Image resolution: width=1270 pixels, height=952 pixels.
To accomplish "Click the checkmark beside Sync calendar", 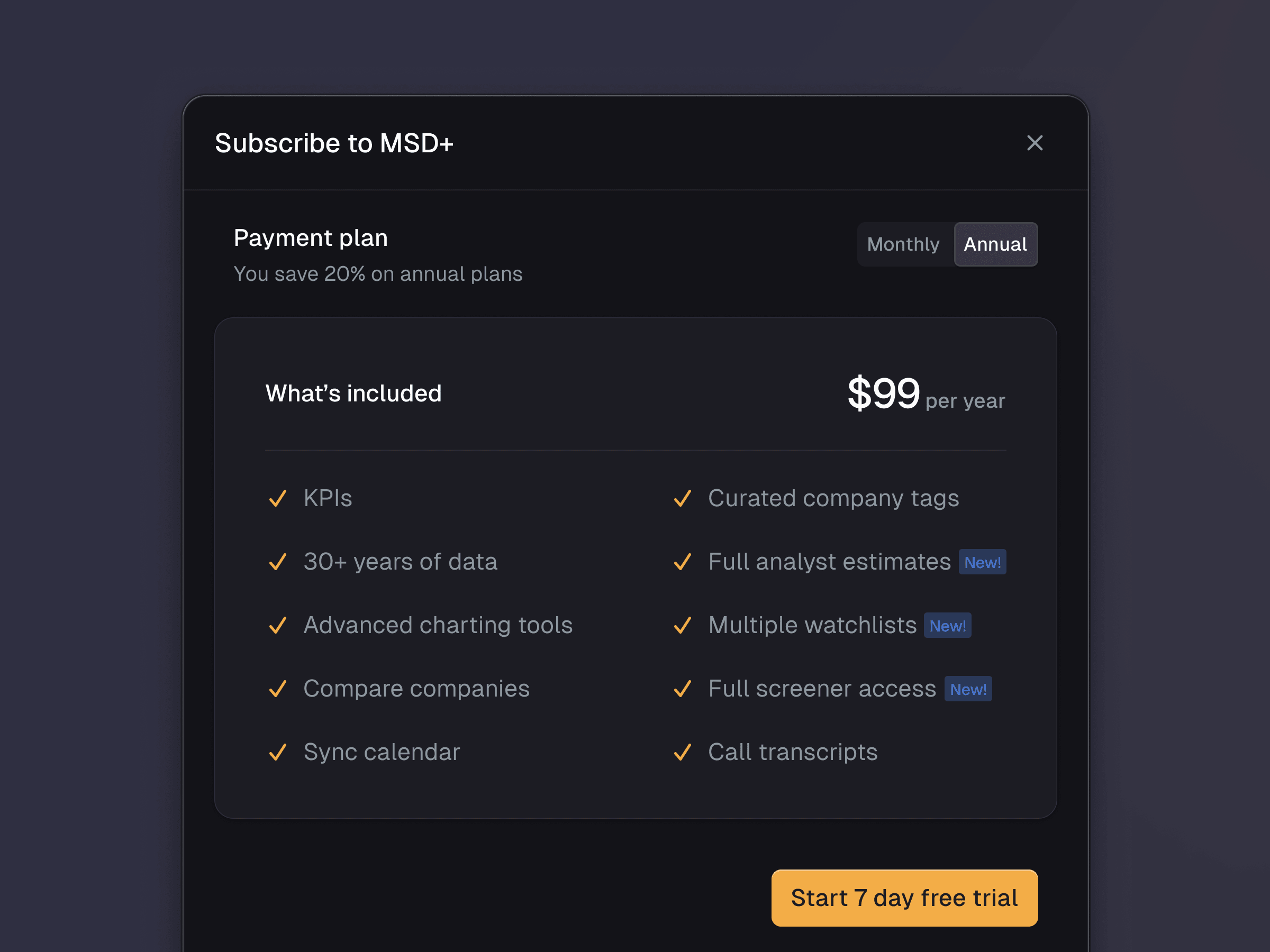I will point(278,752).
